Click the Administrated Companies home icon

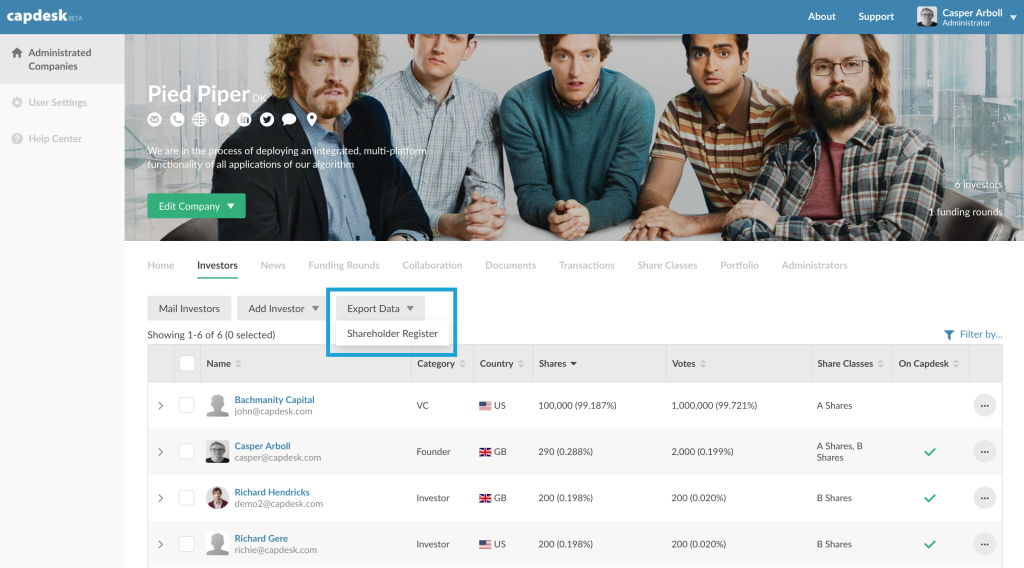tap(17, 53)
